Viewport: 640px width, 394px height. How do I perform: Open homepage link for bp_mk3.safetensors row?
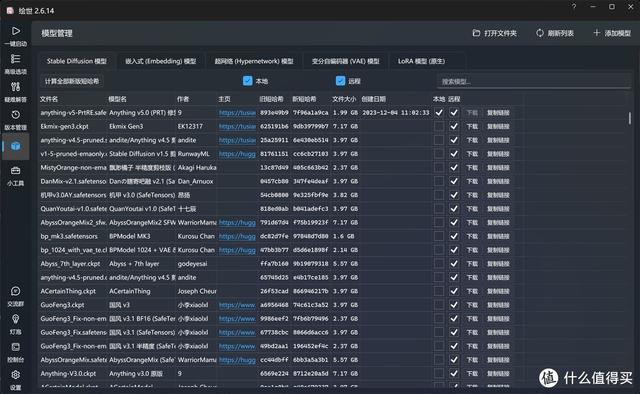(237, 236)
